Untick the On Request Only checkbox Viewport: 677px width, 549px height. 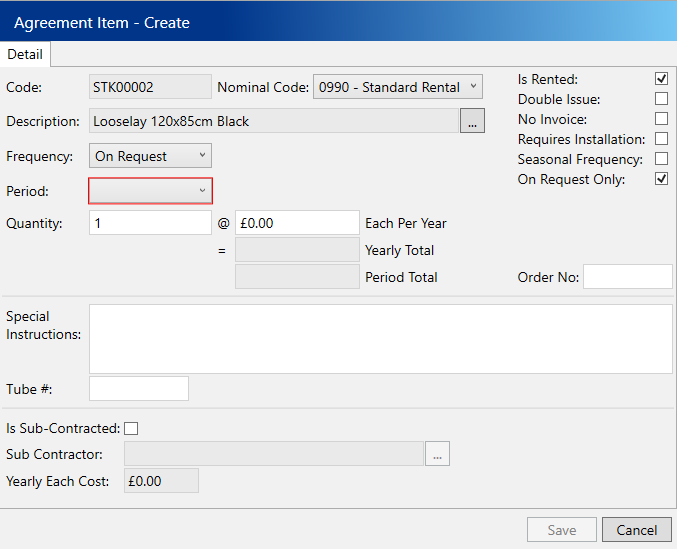[x=661, y=179]
